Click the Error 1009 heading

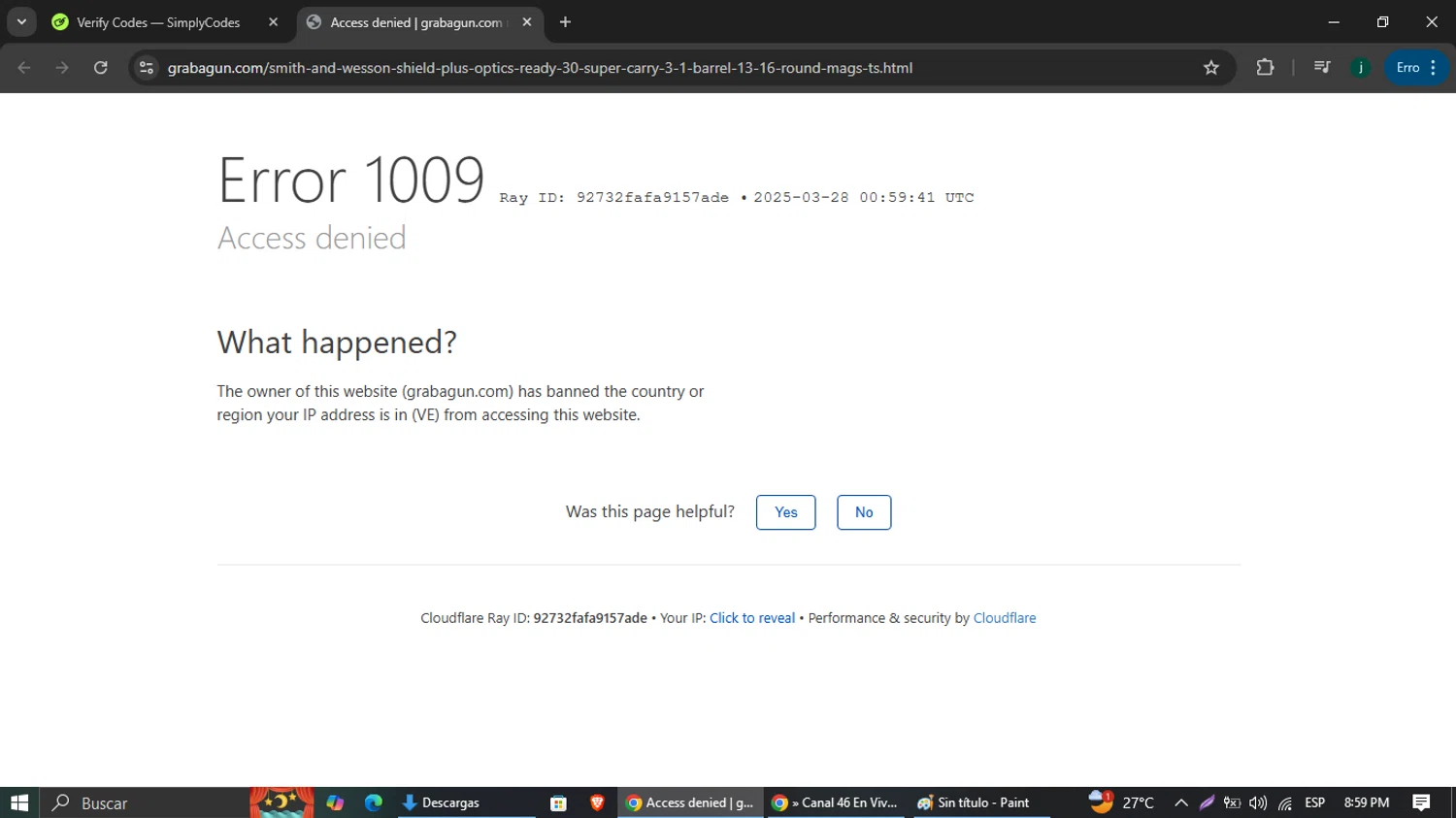pos(351,180)
